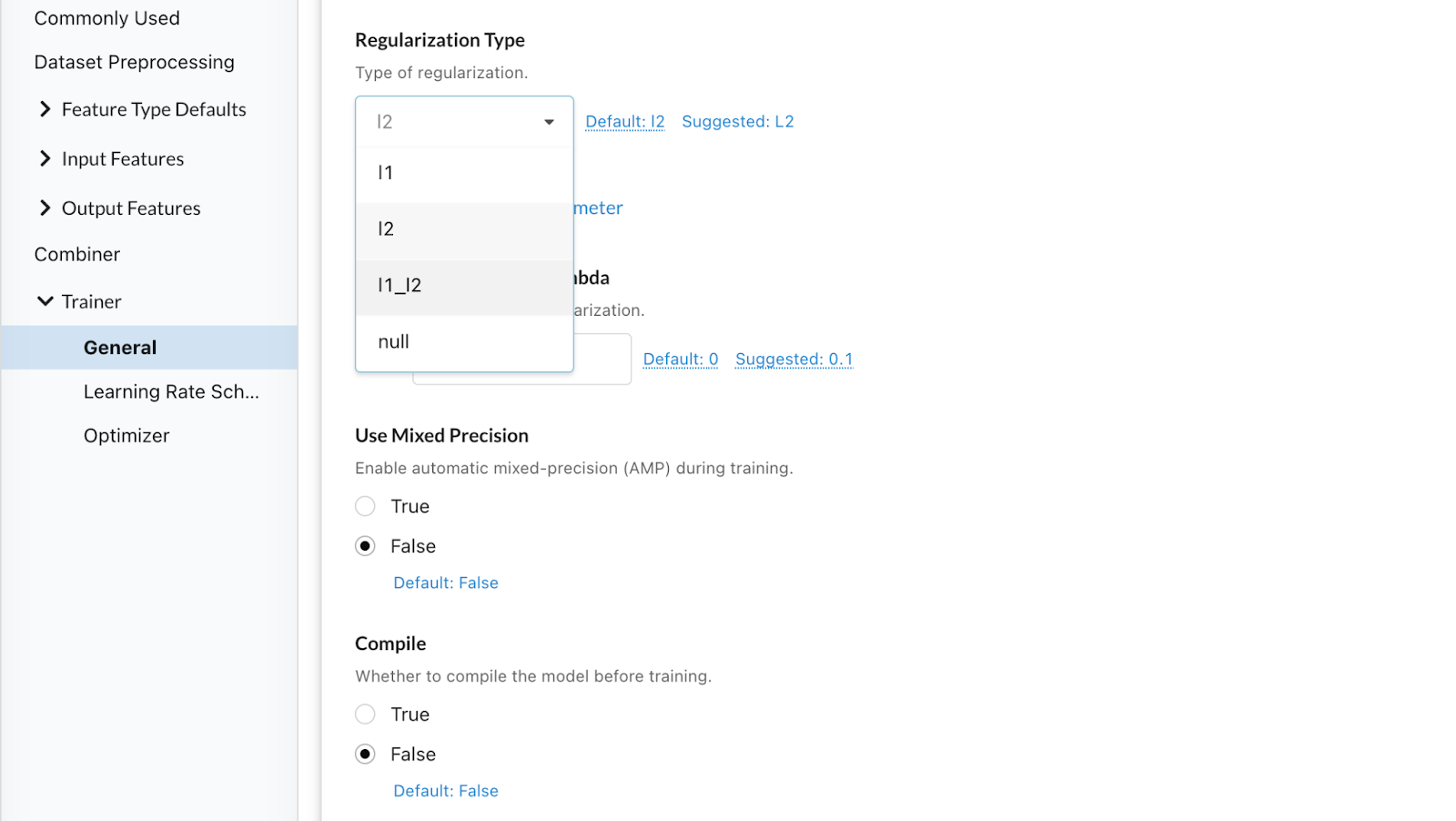Viewport: 1456px width, 821px height.
Task: Expand the Output Features chevron
Action: [x=45, y=208]
